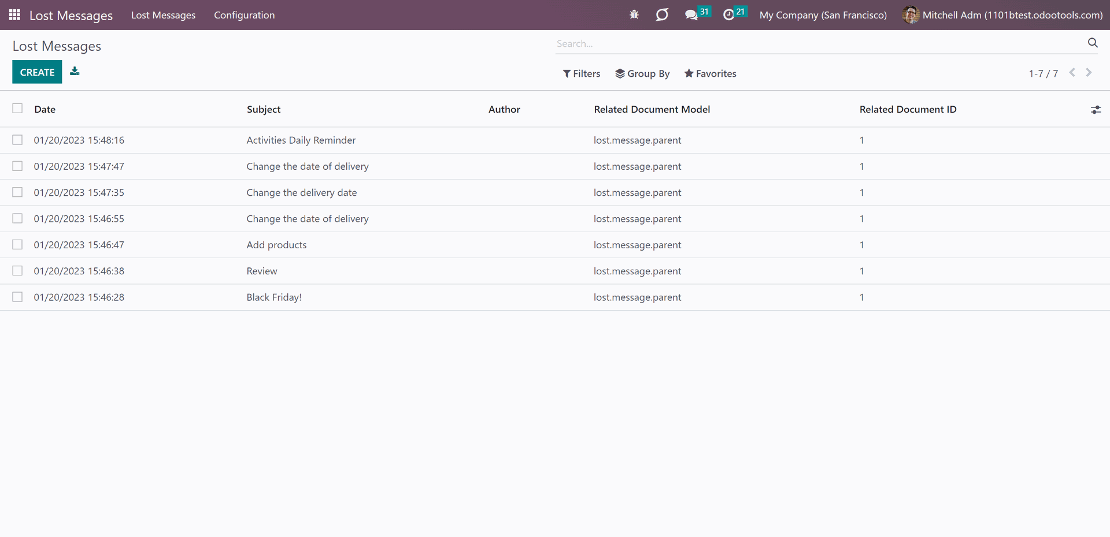Click lost.message.parent in the Black Friday! row
This screenshot has height=537, width=1110.
637,297
